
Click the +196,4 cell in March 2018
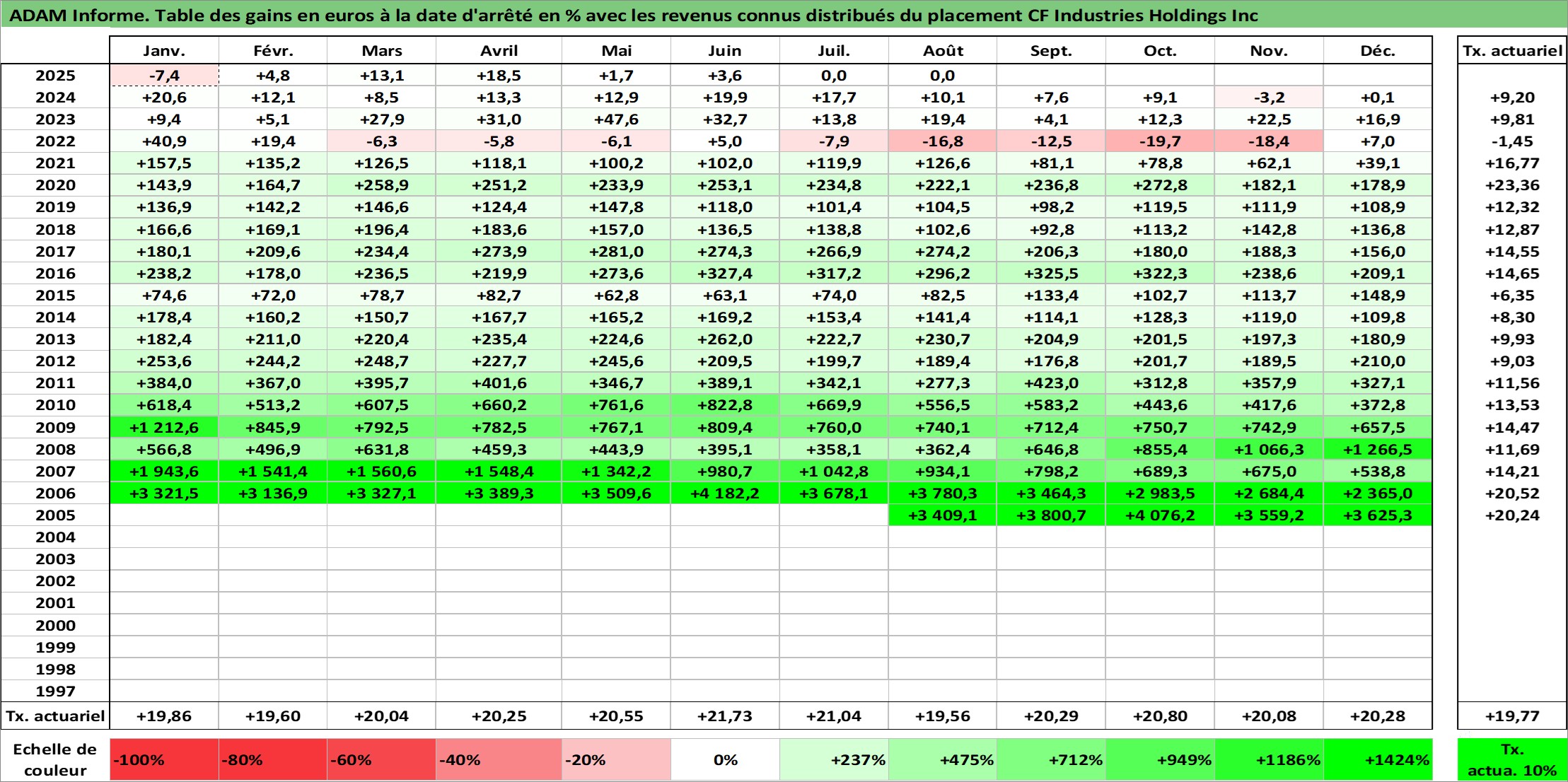point(381,229)
